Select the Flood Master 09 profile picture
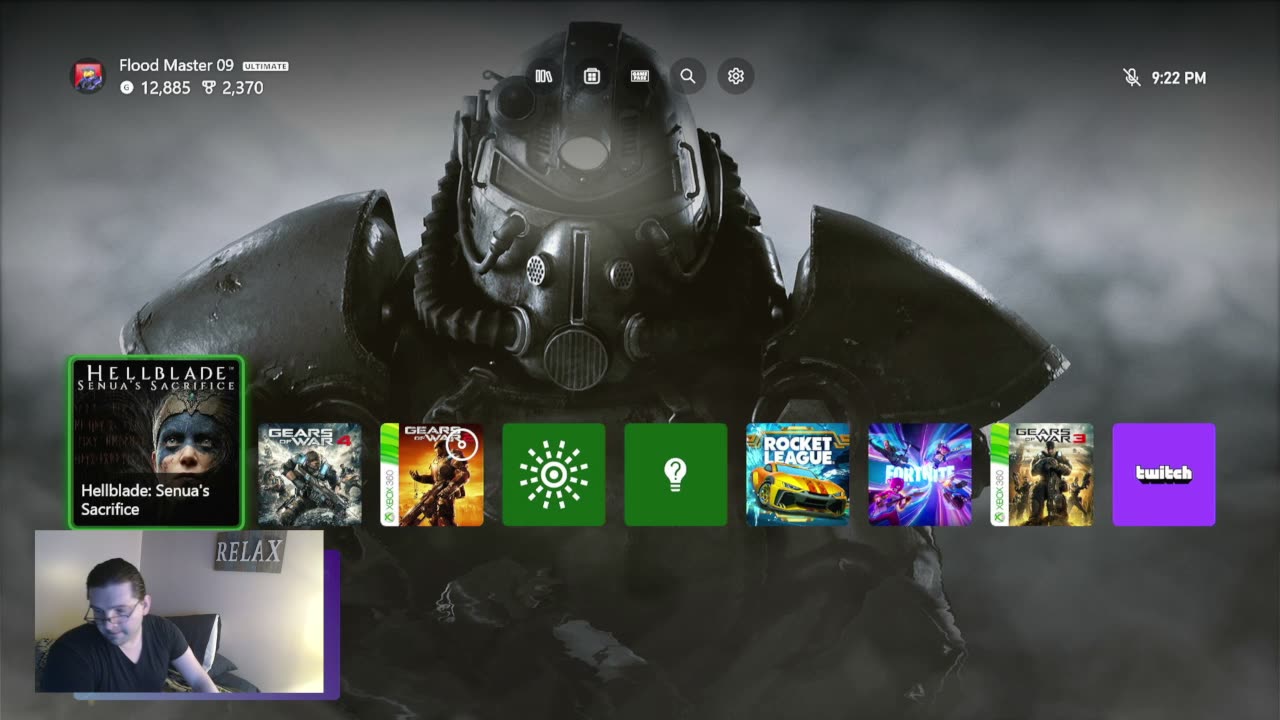 tap(88, 76)
